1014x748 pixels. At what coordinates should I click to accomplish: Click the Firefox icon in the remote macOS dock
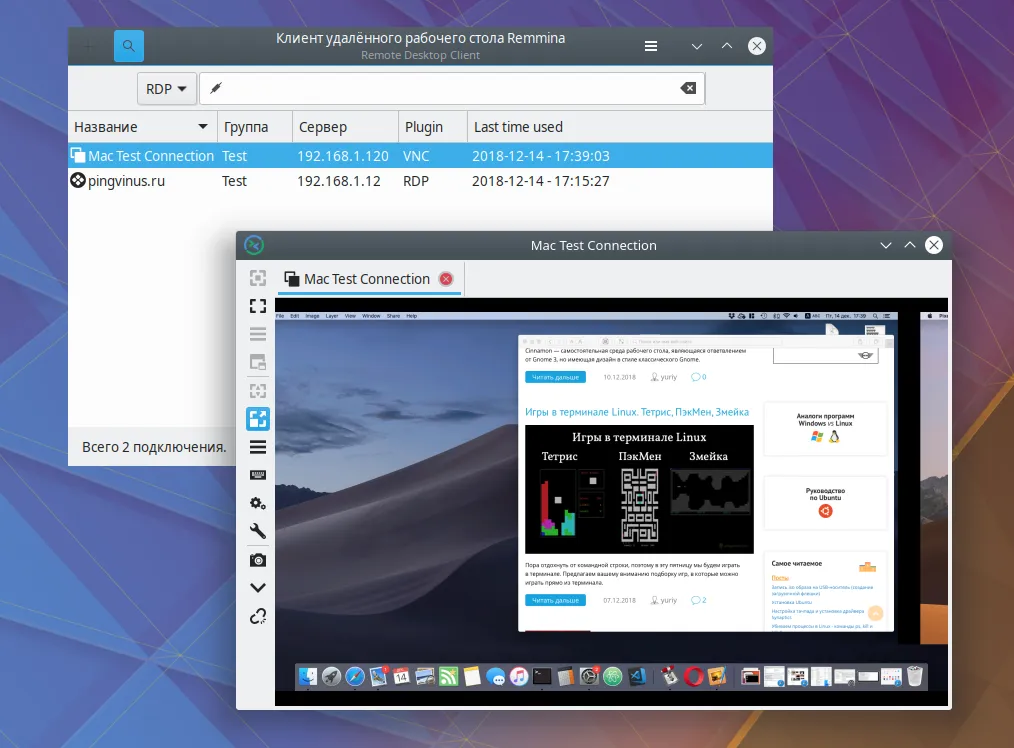coord(694,676)
